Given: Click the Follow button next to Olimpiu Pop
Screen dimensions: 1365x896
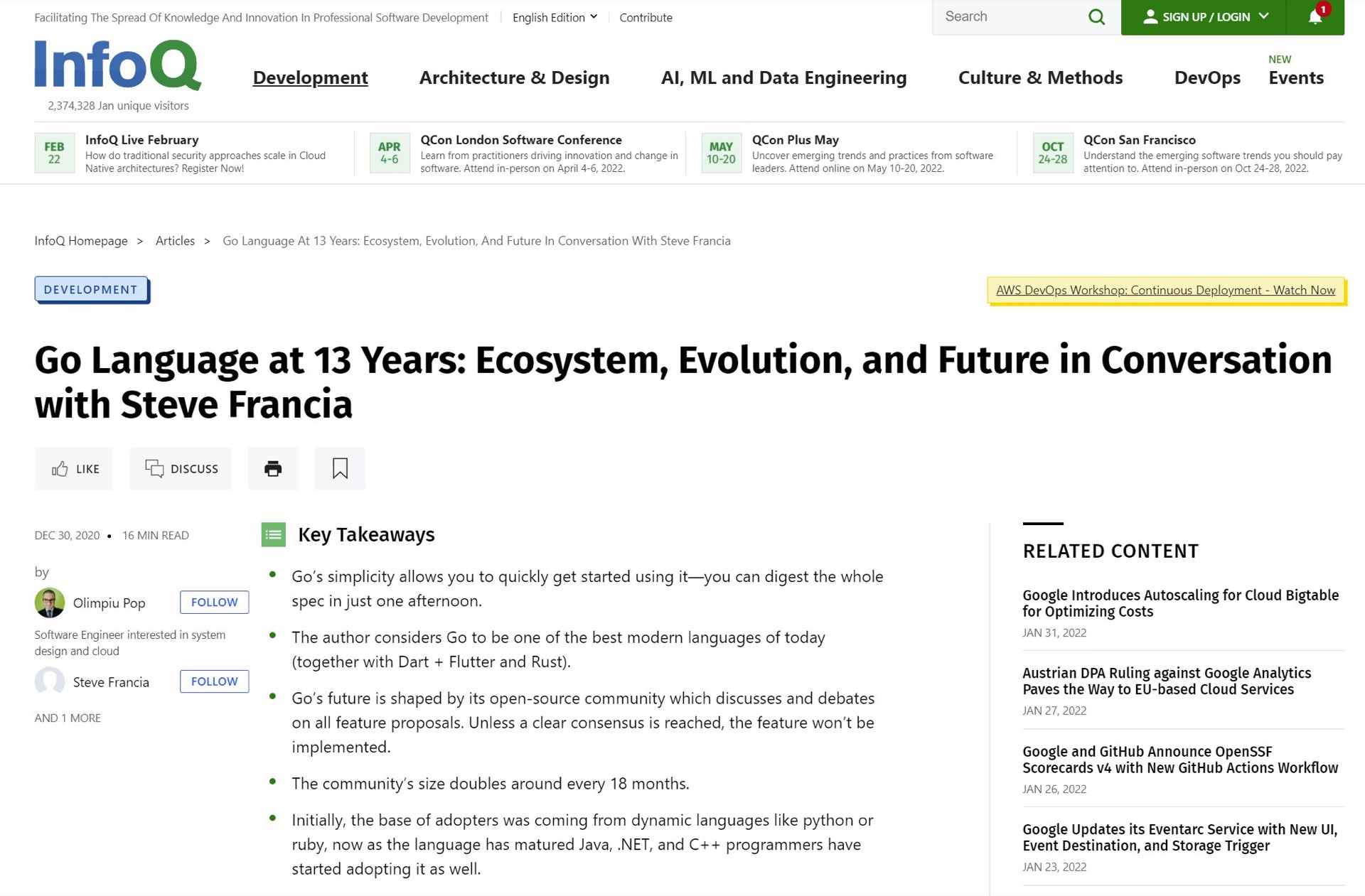Looking at the screenshot, I should 212,602.
